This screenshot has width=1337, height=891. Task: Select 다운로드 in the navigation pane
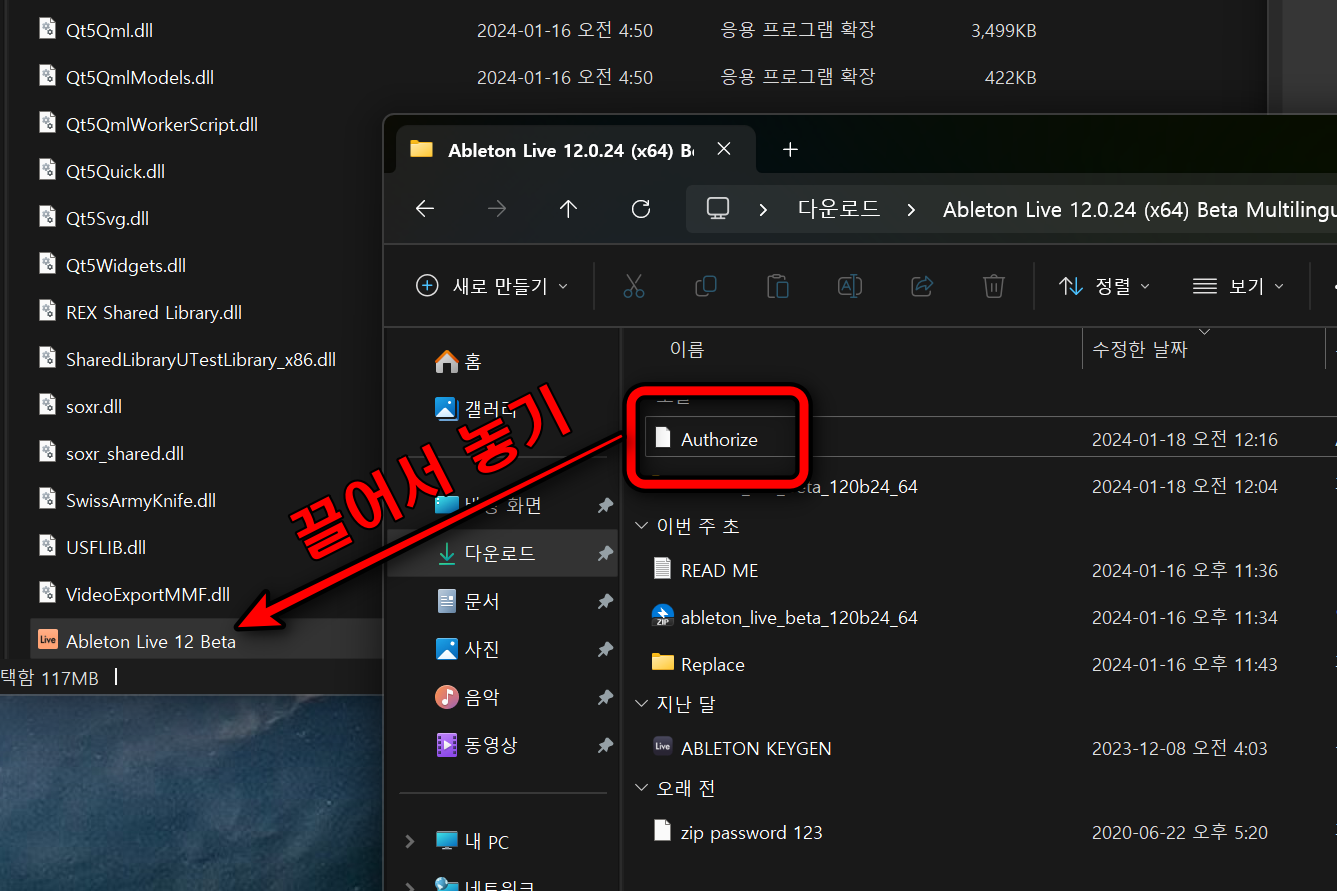point(503,553)
